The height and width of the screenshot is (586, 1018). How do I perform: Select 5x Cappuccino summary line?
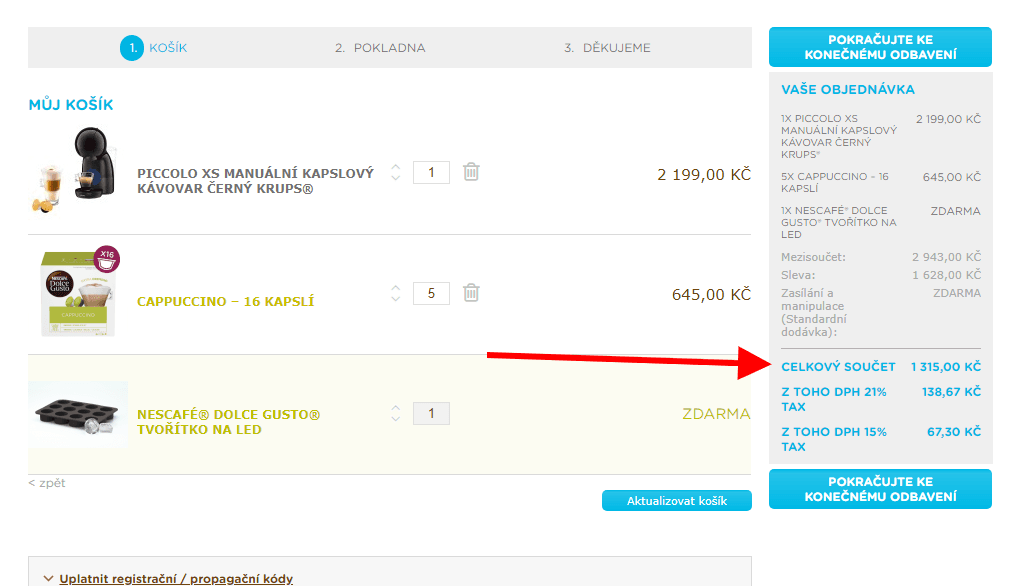tap(880, 182)
